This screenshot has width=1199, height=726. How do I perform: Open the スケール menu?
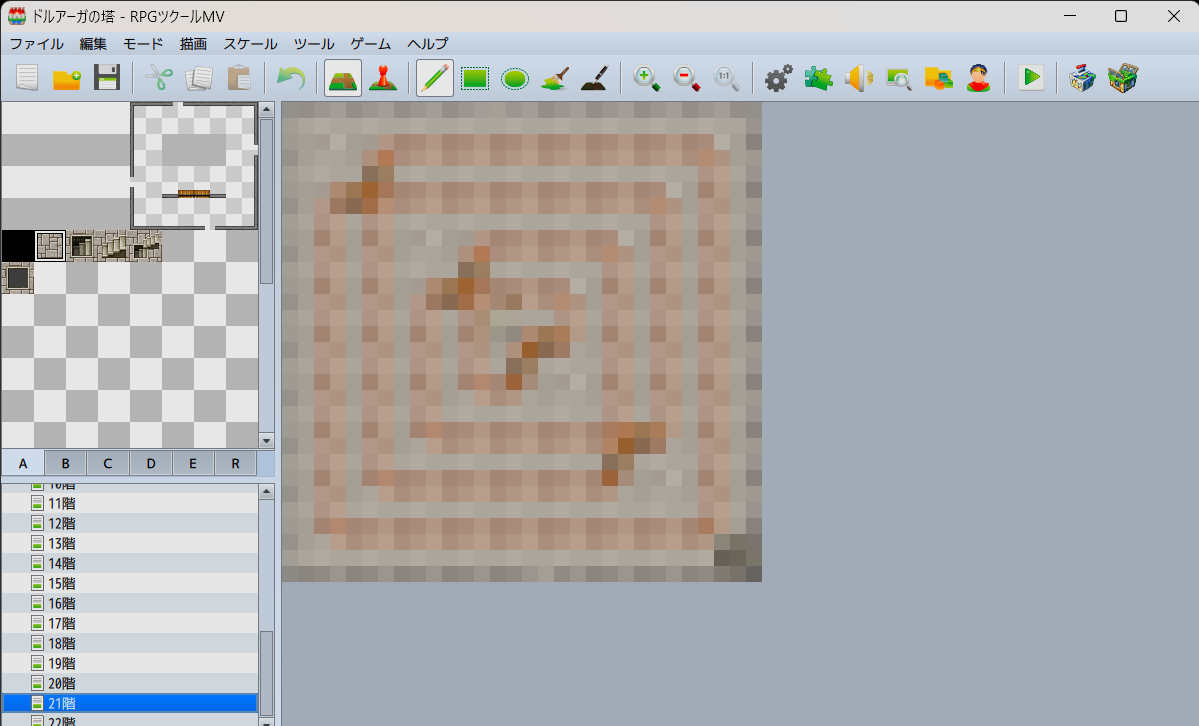(x=250, y=44)
